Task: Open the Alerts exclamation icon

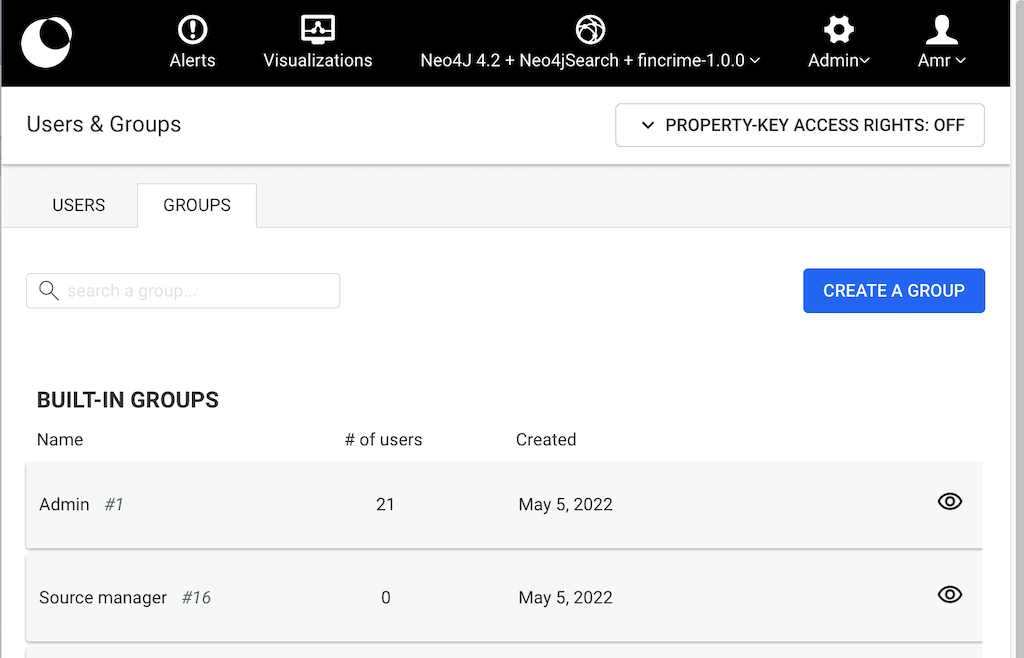Action: 193,29
